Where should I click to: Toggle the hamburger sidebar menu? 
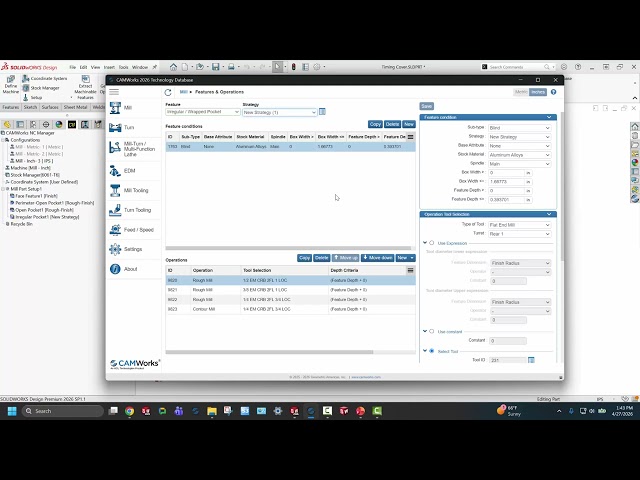pyautogui.click(x=114, y=92)
